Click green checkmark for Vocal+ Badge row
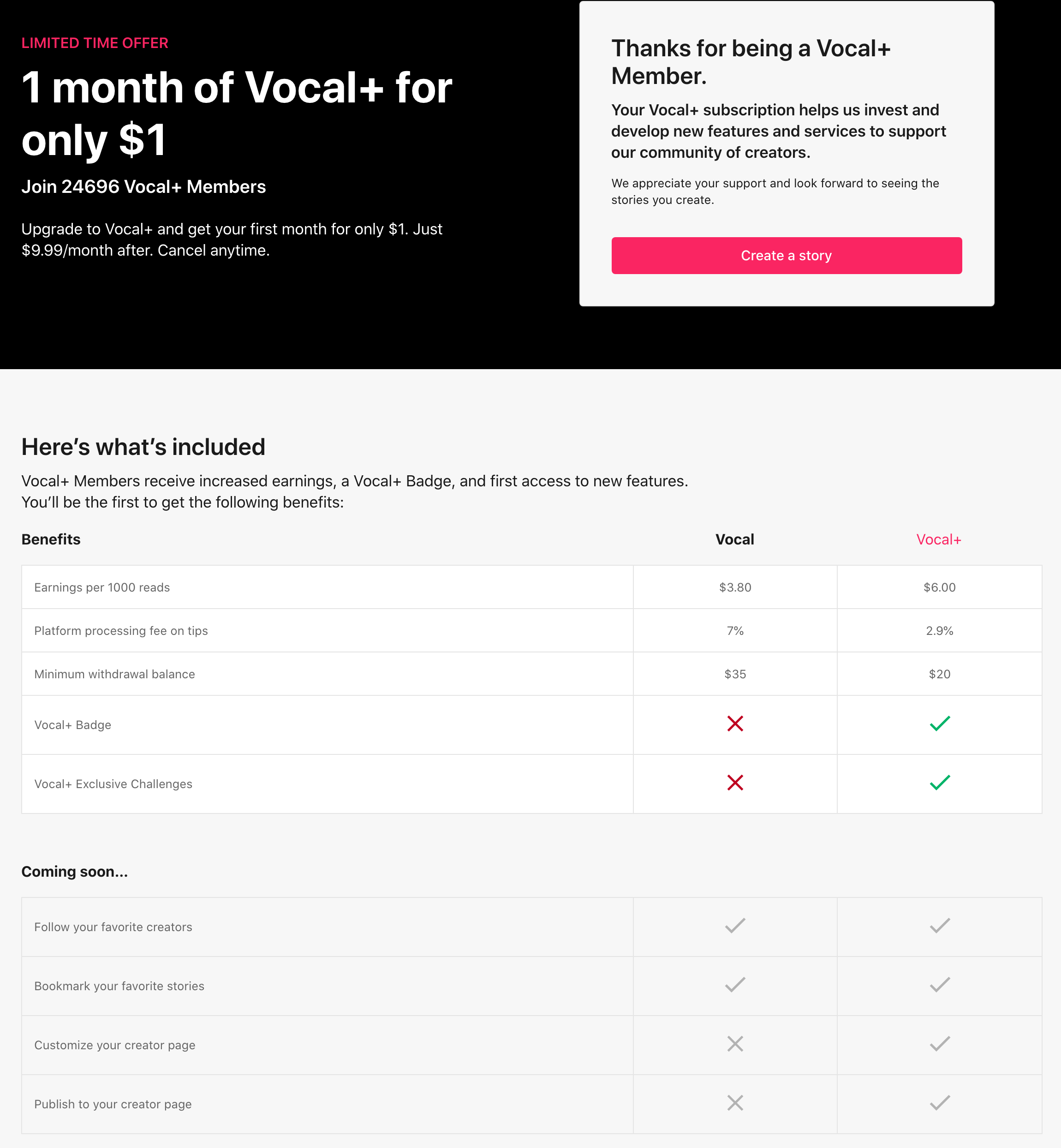This screenshot has height=1148, width=1061. click(939, 723)
